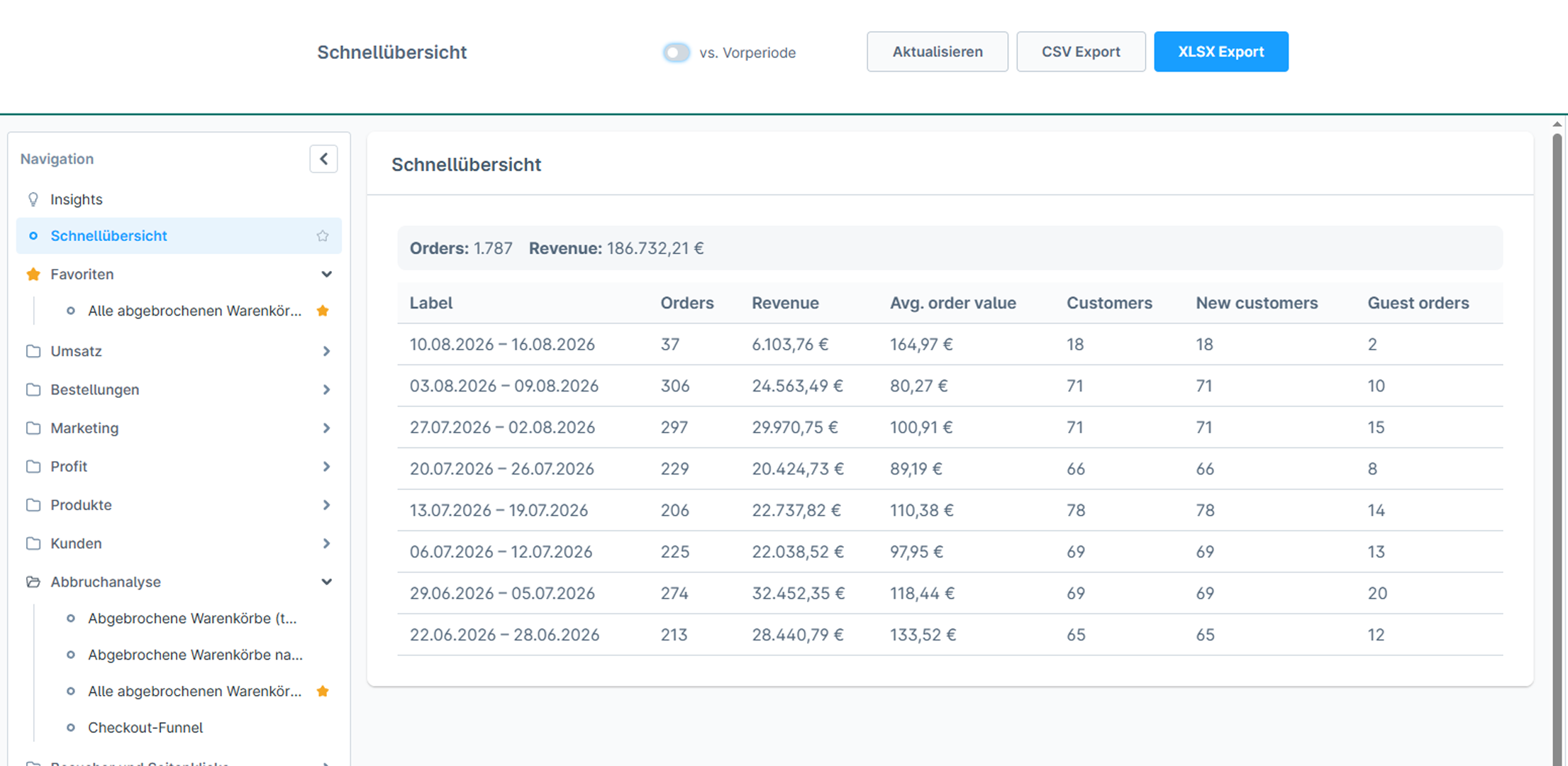This screenshot has height=766, width=1568.
Task: Expand the Marketing section chevron
Action: [326, 428]
